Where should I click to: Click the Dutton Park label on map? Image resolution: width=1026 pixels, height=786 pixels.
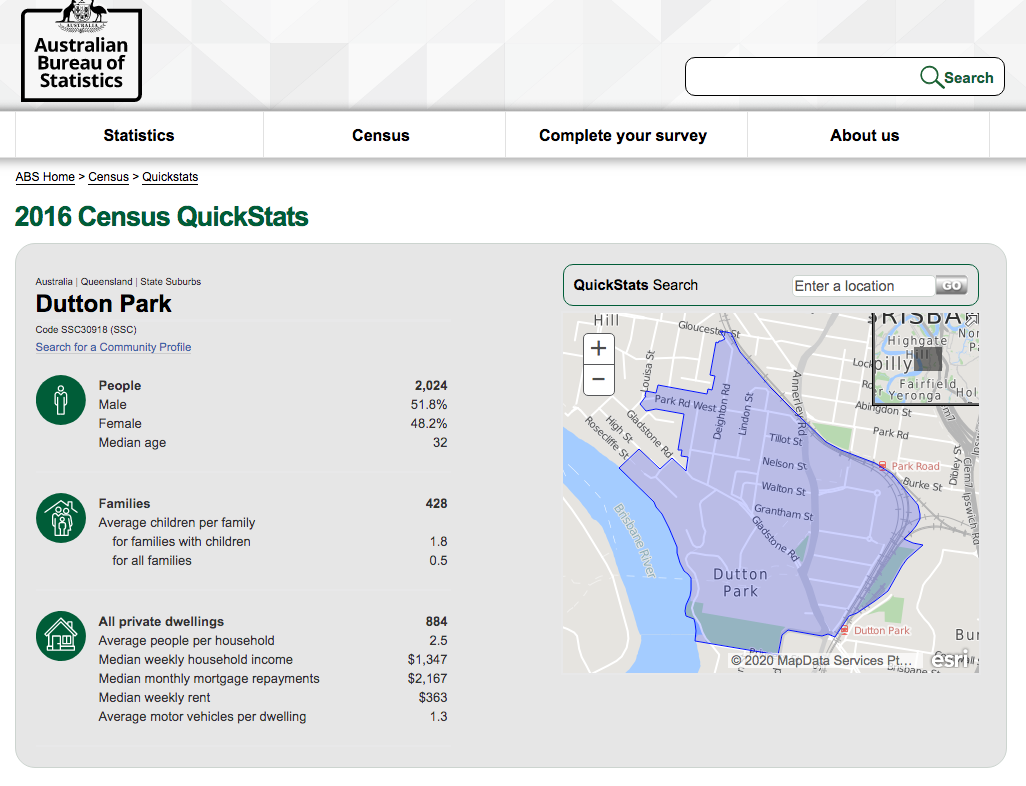point(740,582)
